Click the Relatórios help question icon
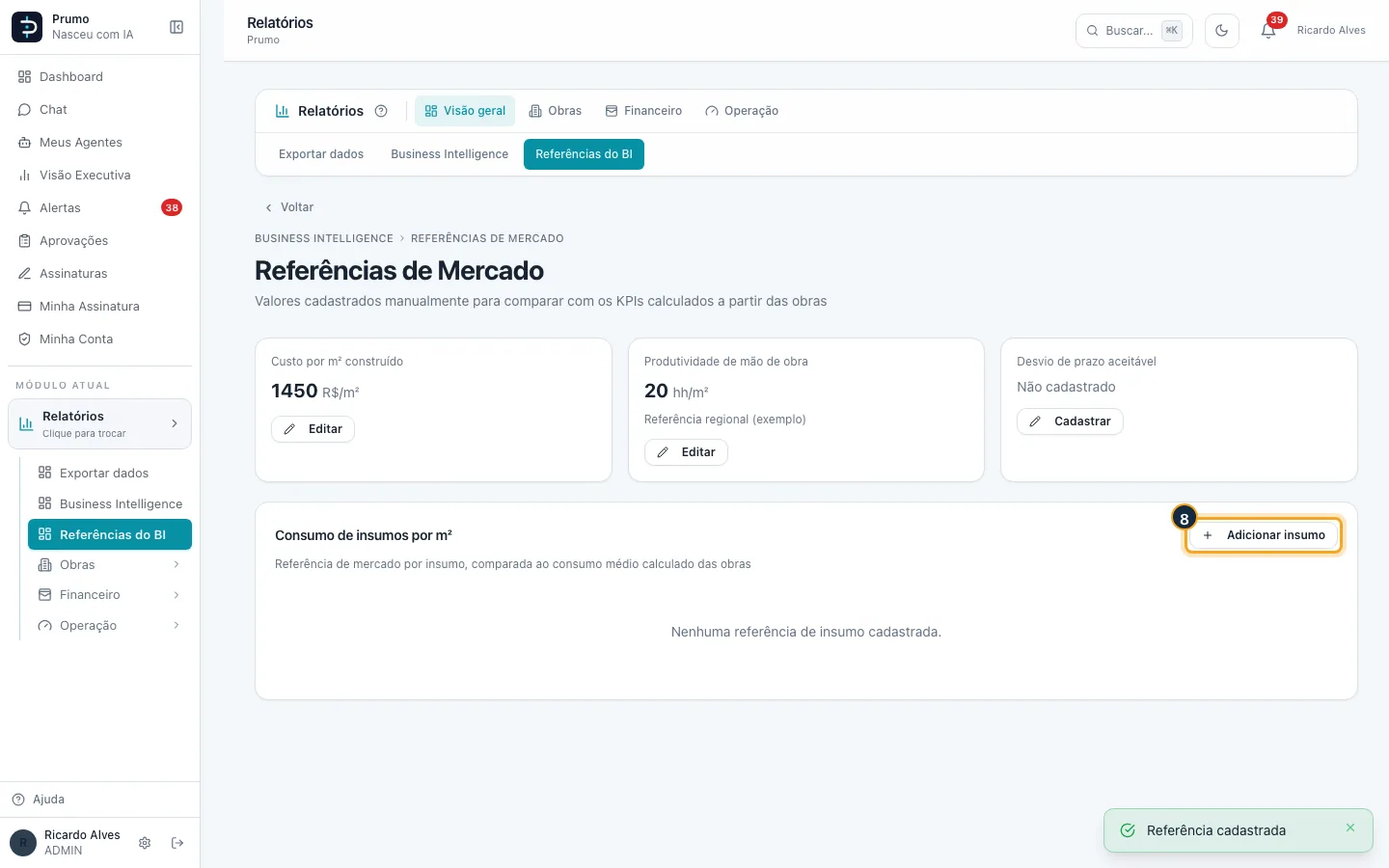 (x=381, y=111)
